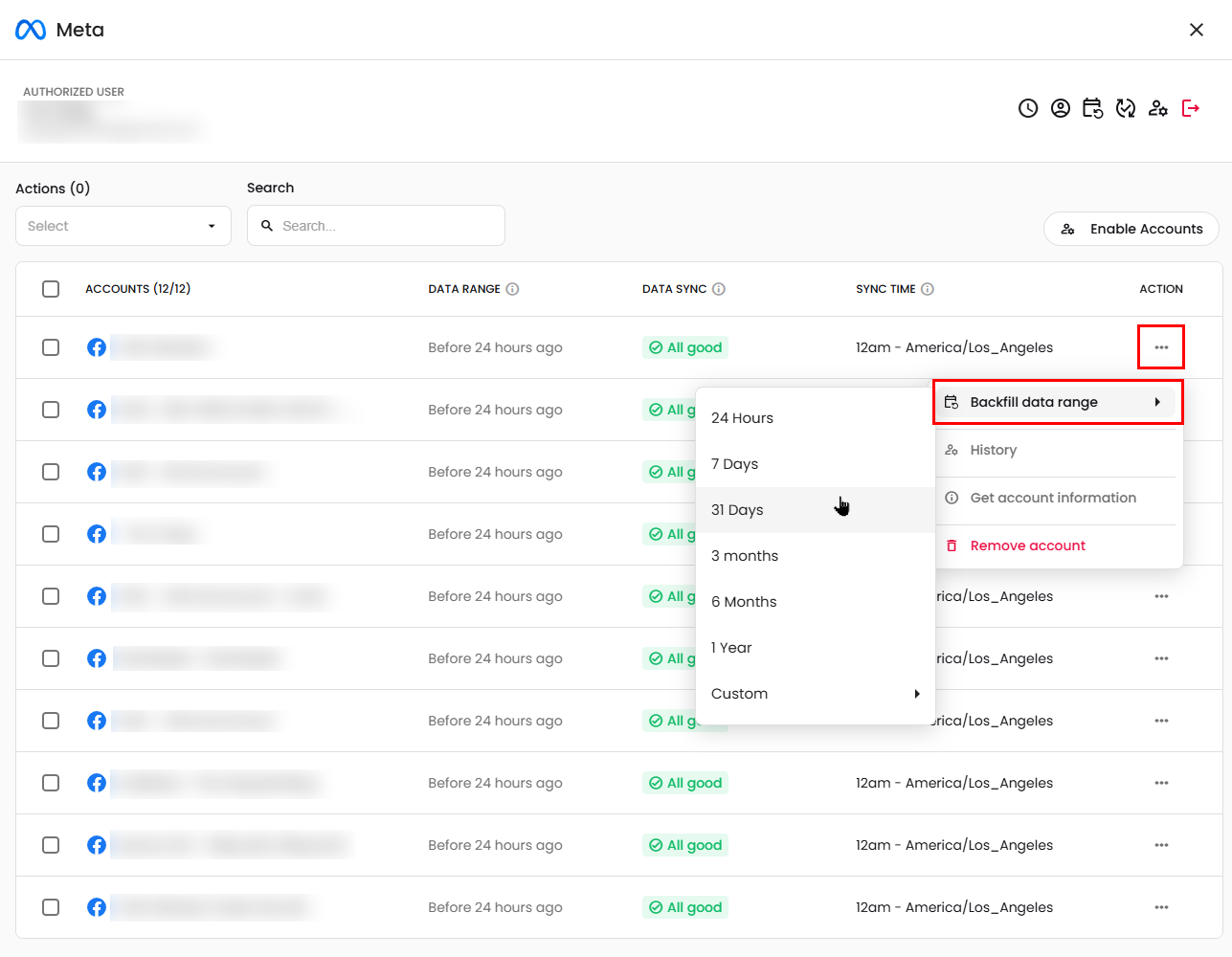Toggle the select-all accounts checkbox
Screen dimensions: 1232x957
click(51, 289)
